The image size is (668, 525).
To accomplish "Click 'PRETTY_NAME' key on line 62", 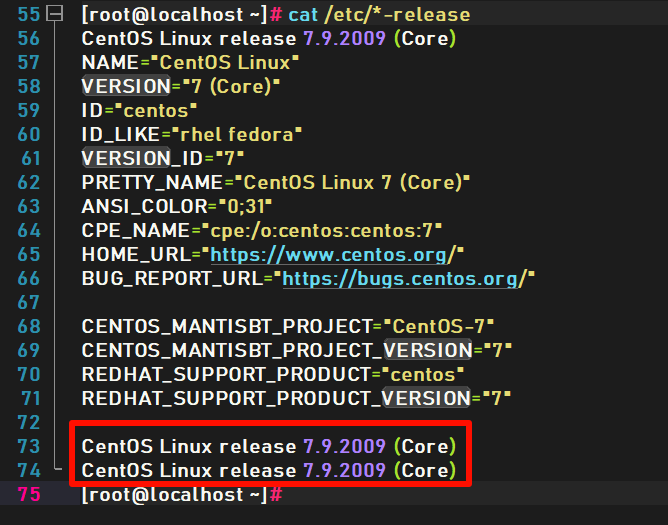I will pos(152,182).
